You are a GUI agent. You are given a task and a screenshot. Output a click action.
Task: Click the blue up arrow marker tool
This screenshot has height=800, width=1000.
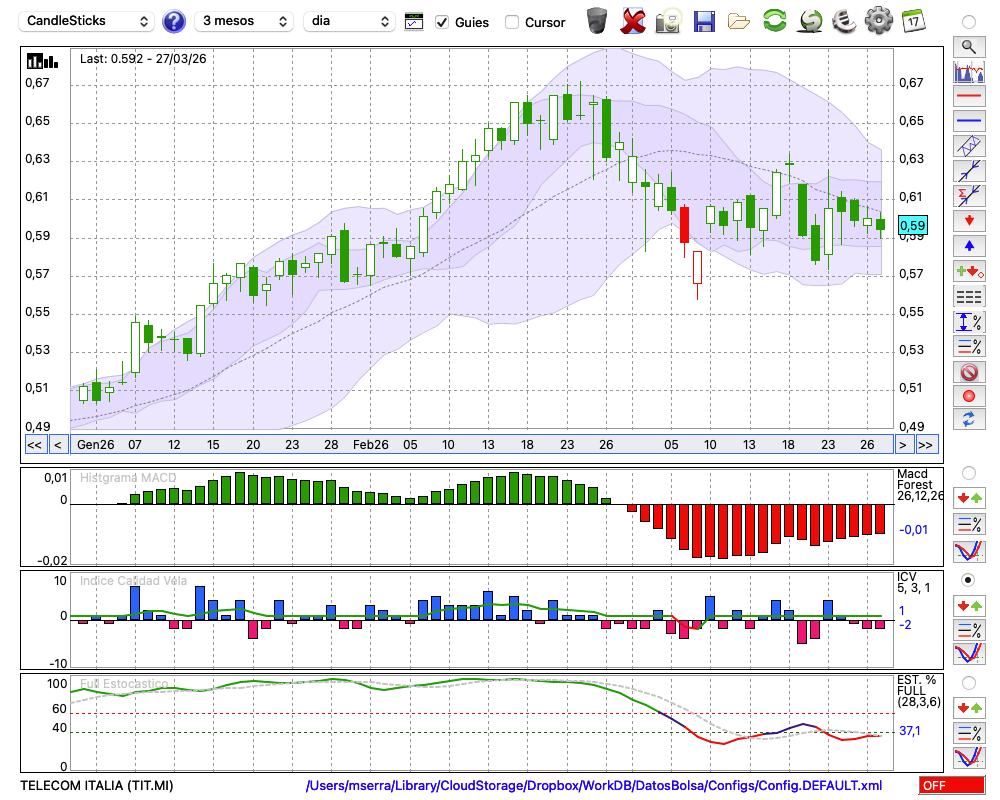(968, 246)
